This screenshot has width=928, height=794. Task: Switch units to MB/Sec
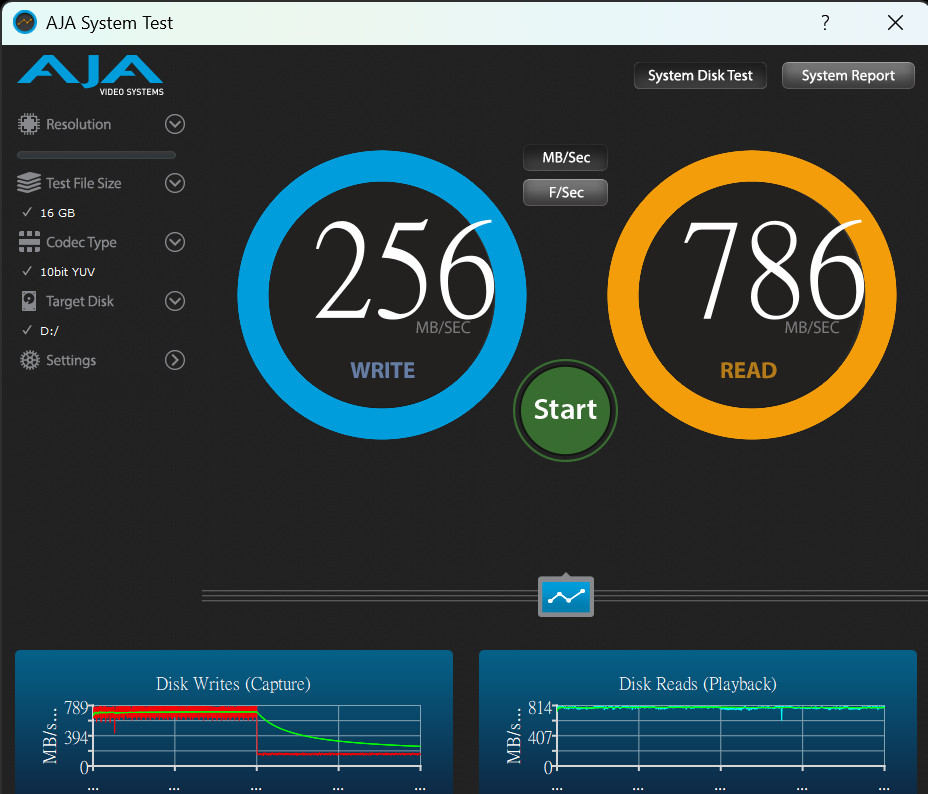[565, 157]
